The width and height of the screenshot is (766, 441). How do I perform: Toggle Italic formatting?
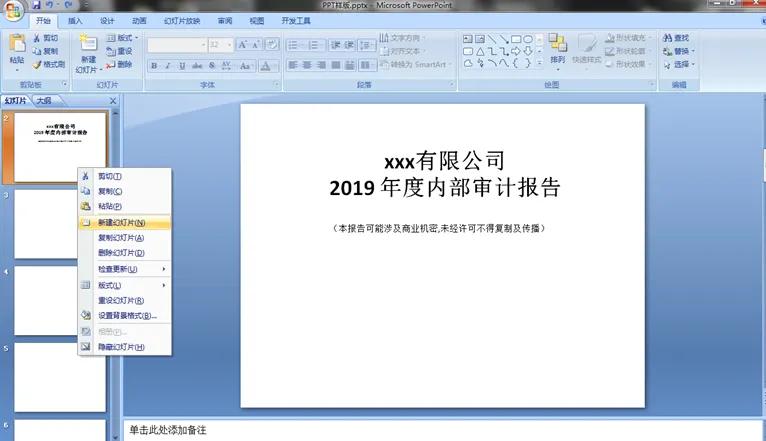coord(168,65)
